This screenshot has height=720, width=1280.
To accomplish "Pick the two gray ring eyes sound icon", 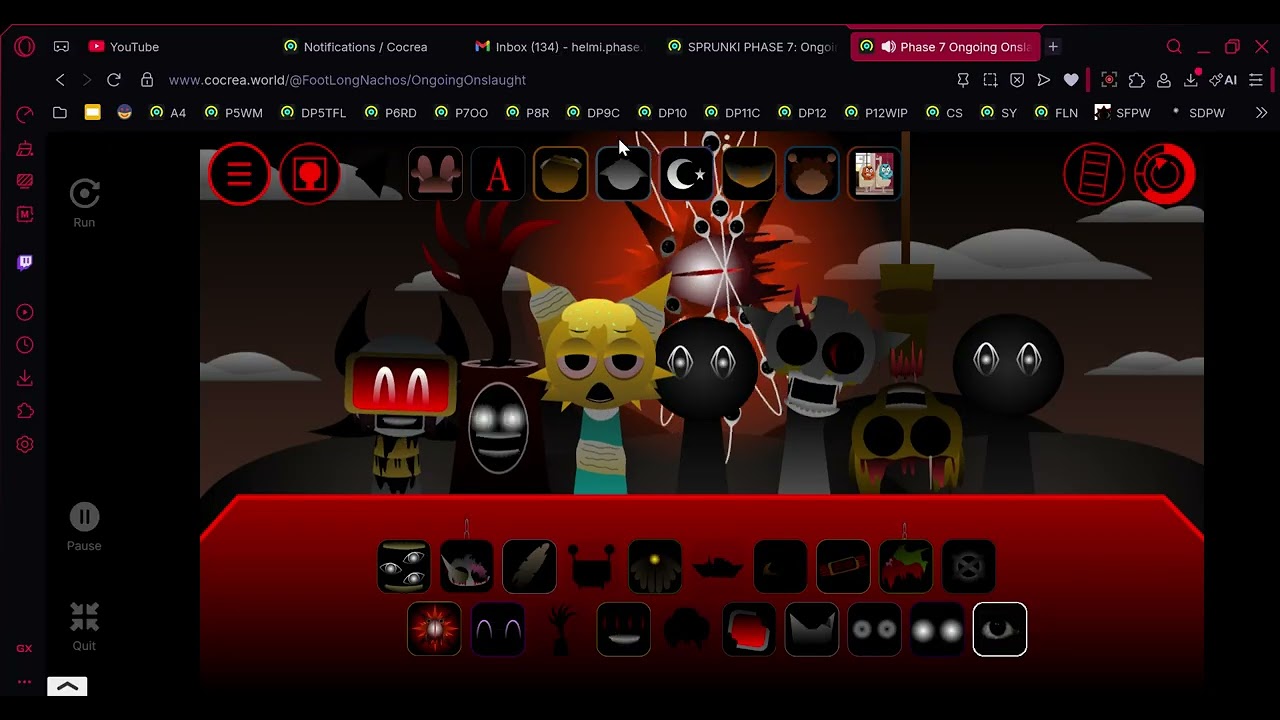I will (874, 629).
